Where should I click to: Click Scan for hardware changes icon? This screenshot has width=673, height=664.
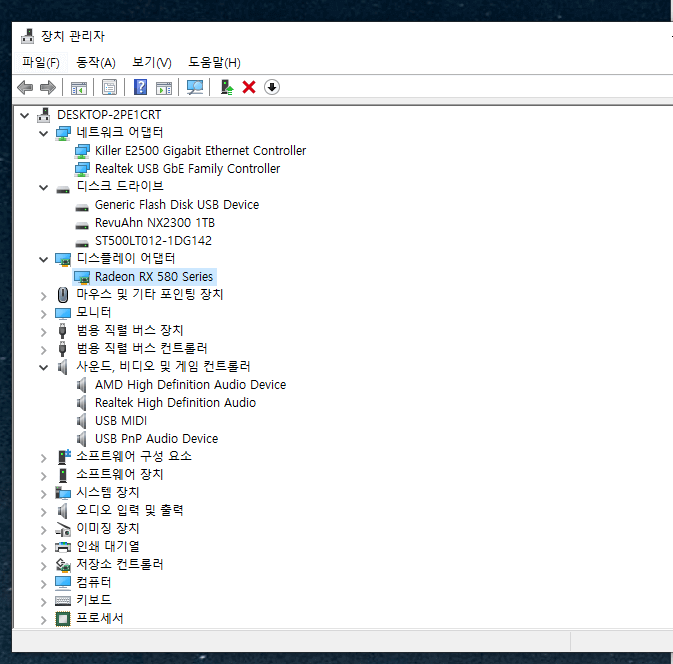195,88
